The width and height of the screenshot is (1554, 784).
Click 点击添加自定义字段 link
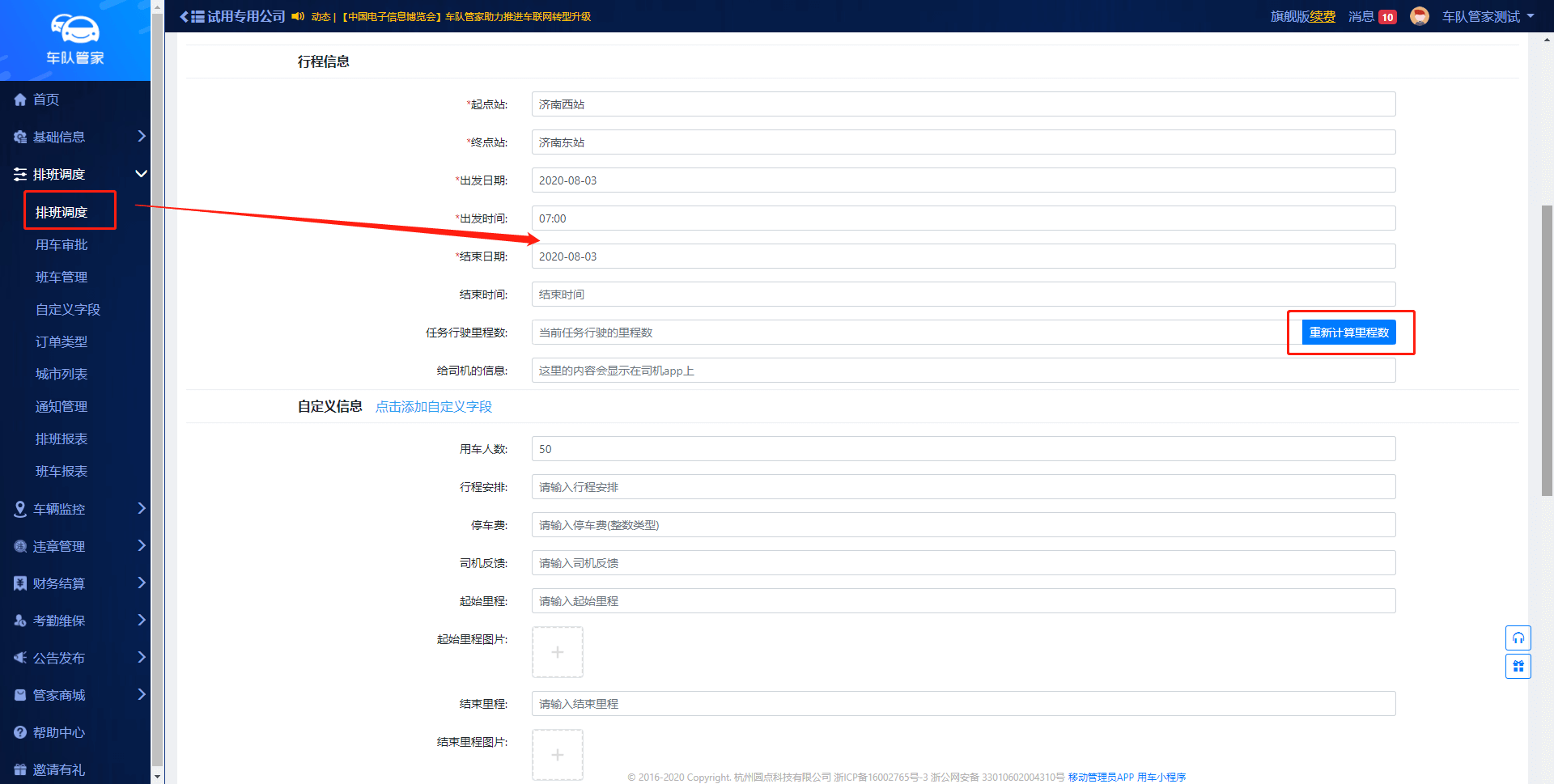click(433, 406)
